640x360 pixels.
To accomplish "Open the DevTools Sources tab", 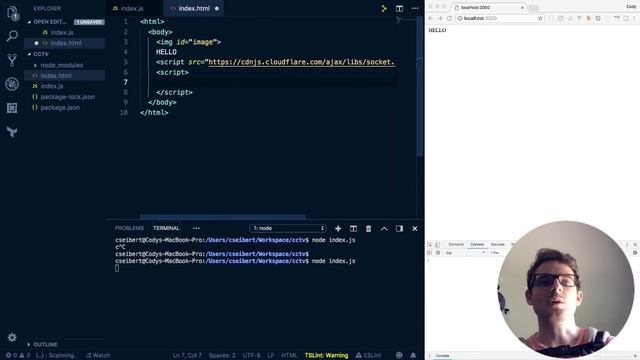I will (498, 244).
